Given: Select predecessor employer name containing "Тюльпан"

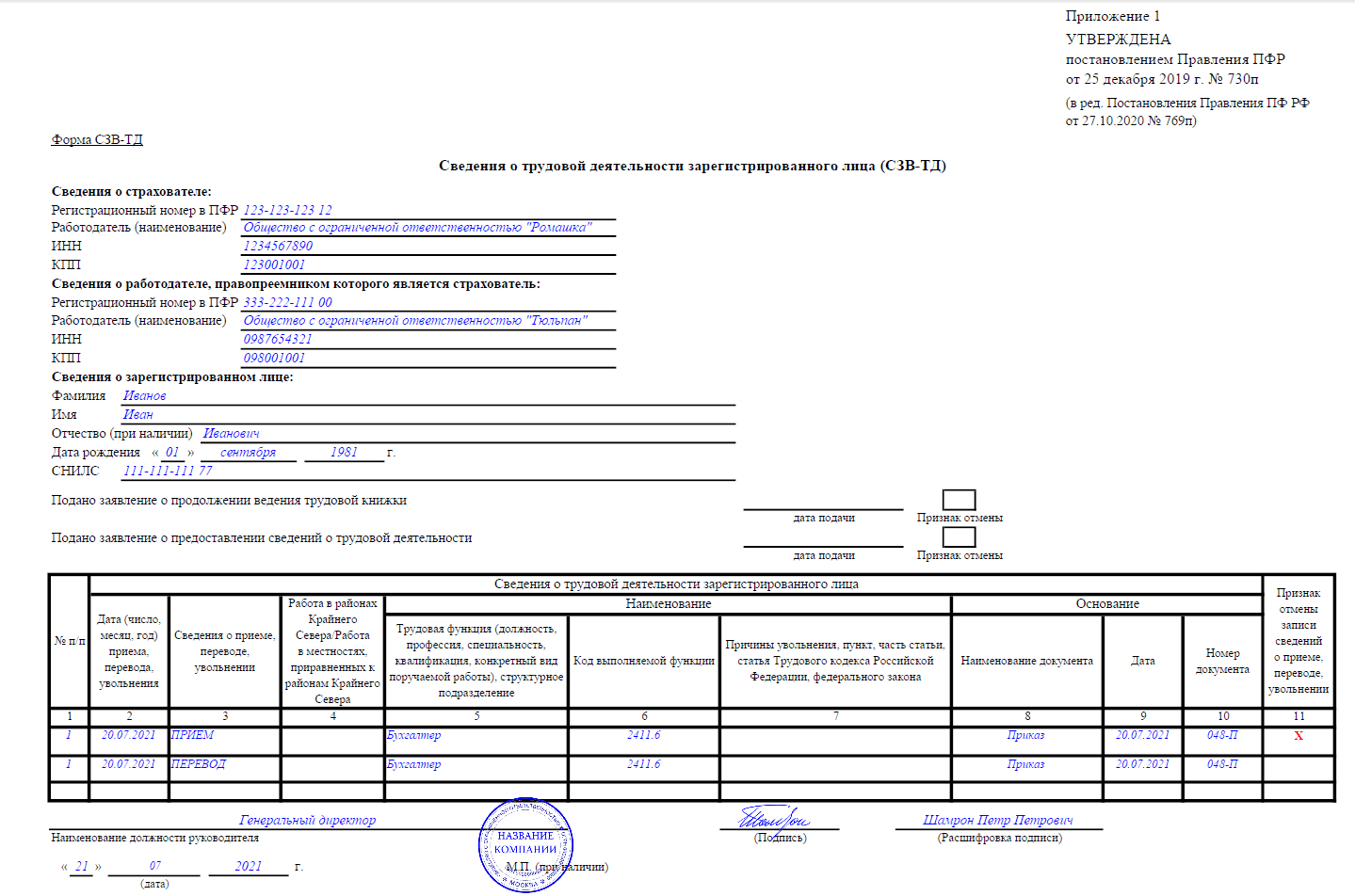Looking at the screenshot, I should [x=428, y=320].
